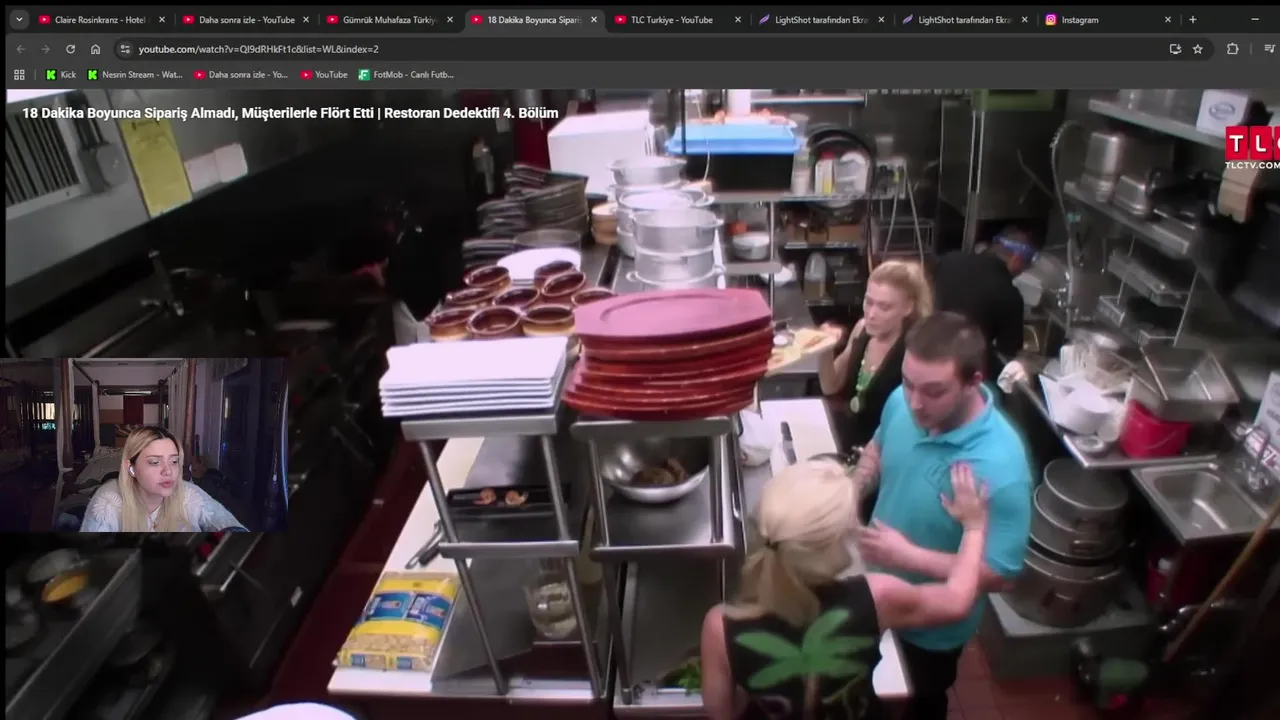This screenshot has width=1280, height=720.
Task: Close the first LightShot tab
Action: click(x=881, y=19)
